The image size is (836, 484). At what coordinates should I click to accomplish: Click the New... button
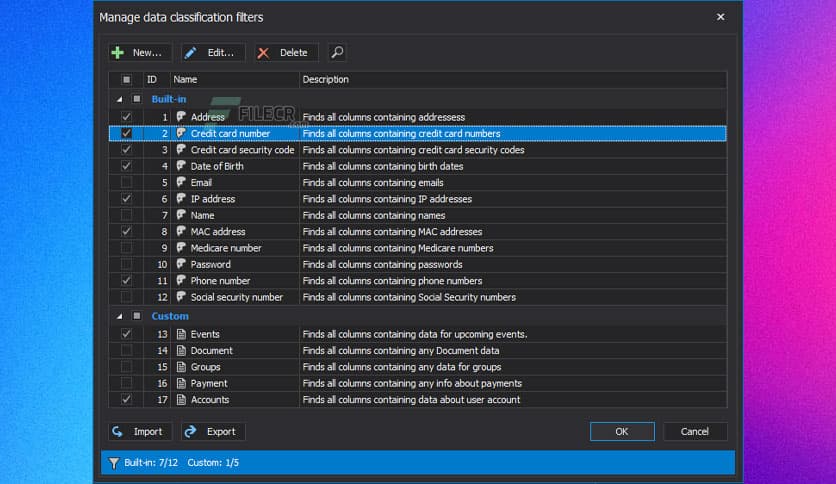(x=140, y=52)
